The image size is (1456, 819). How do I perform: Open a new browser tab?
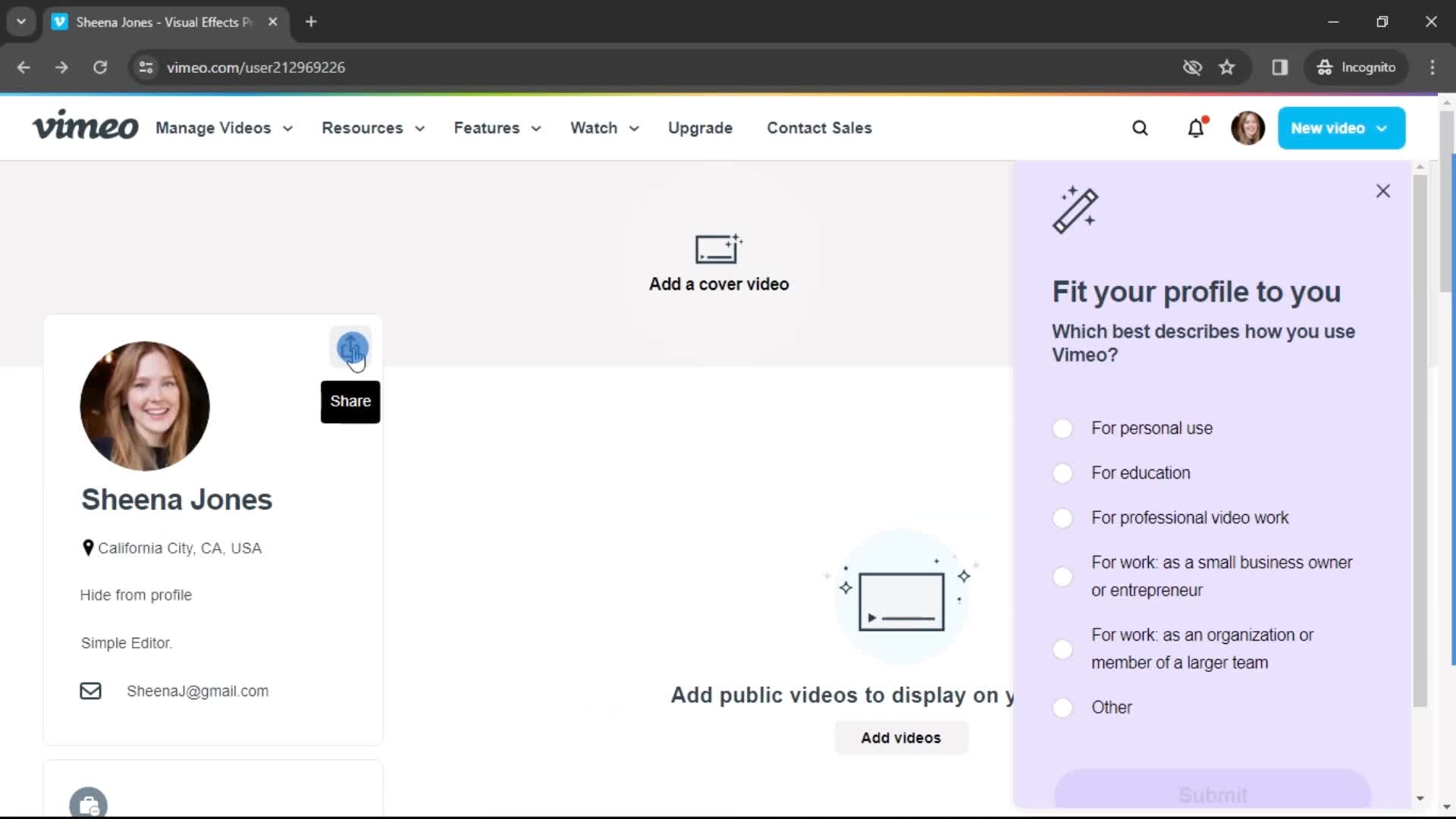311,22
